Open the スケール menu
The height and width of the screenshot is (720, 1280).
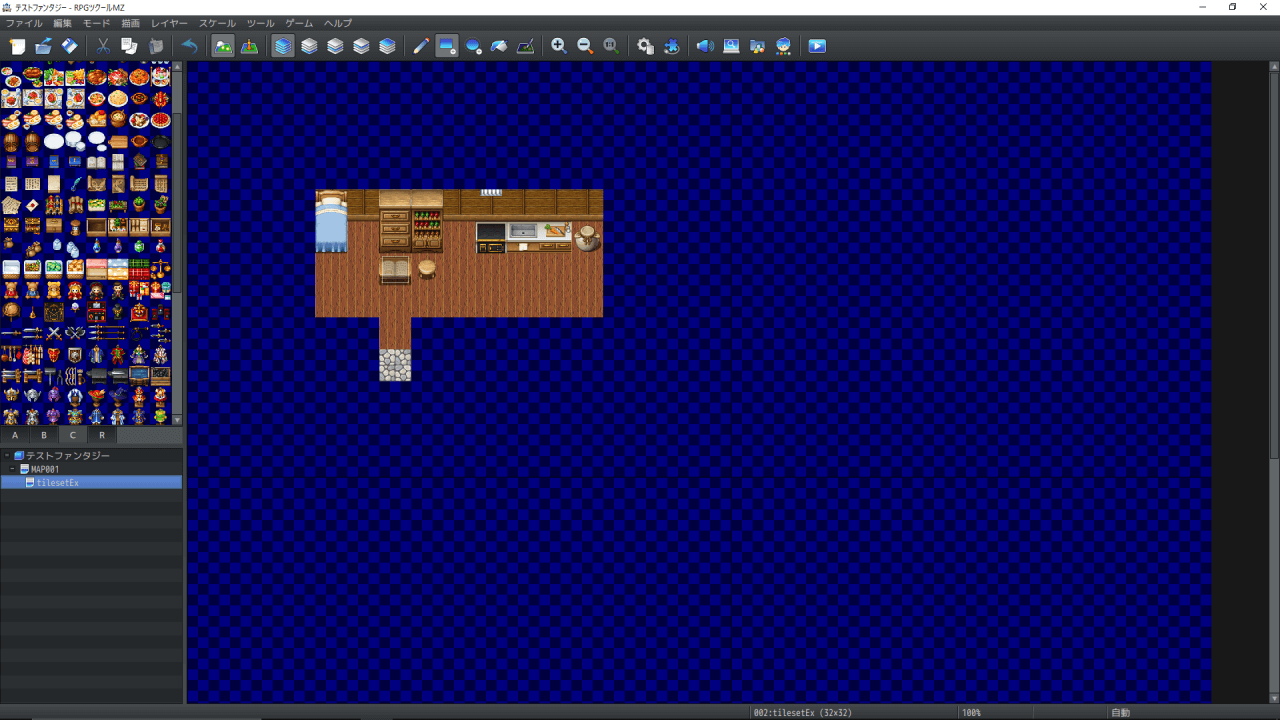(217, 23)
